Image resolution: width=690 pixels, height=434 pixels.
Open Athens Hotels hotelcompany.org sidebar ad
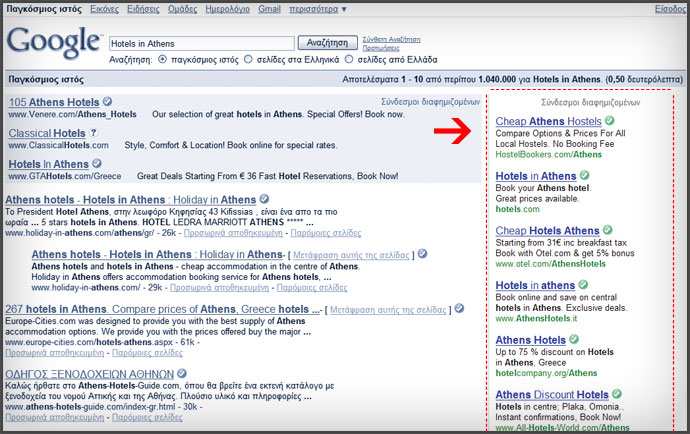click(531, 340)
